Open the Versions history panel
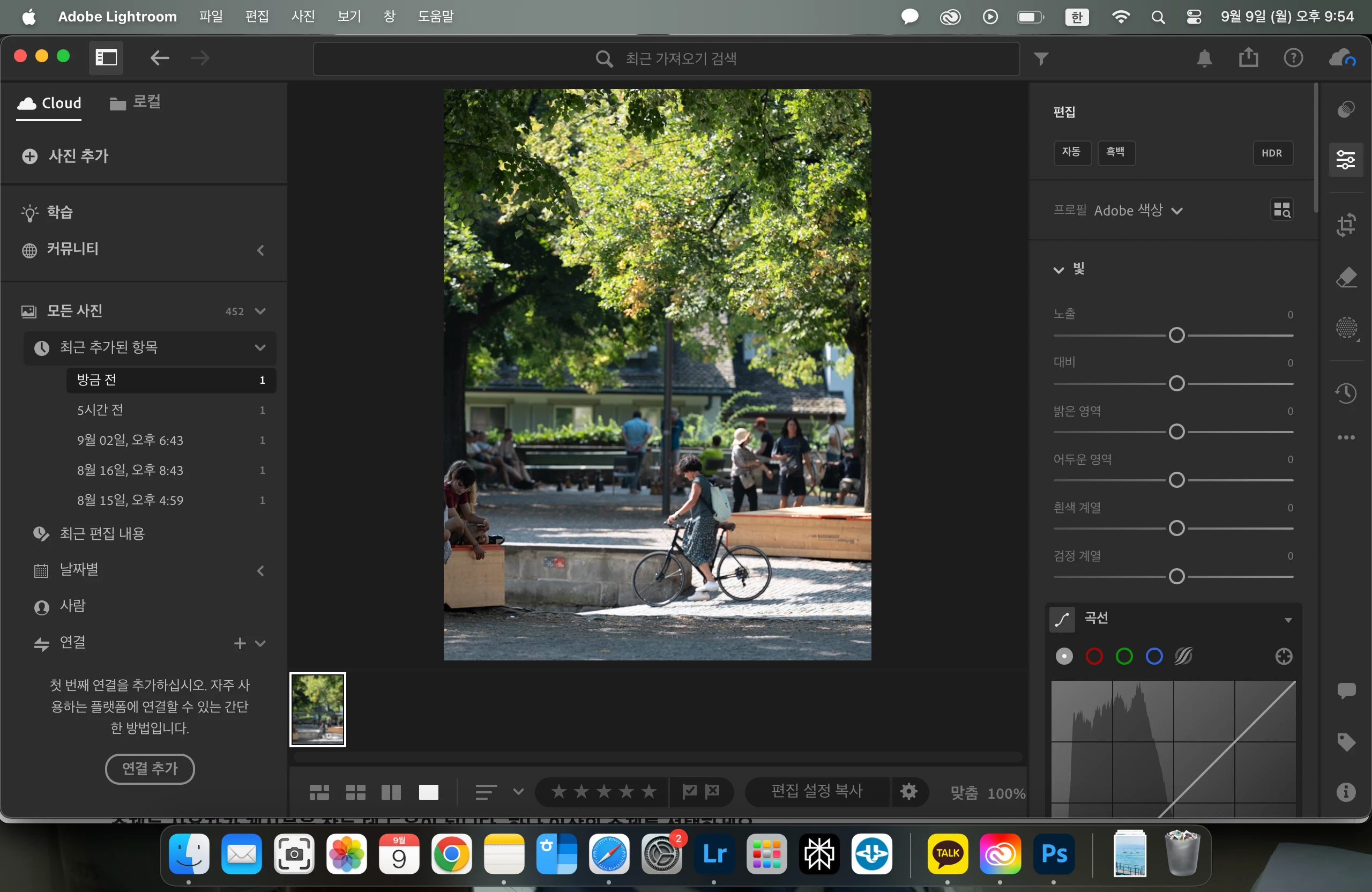1372x892 pixels. [1346, 393]
